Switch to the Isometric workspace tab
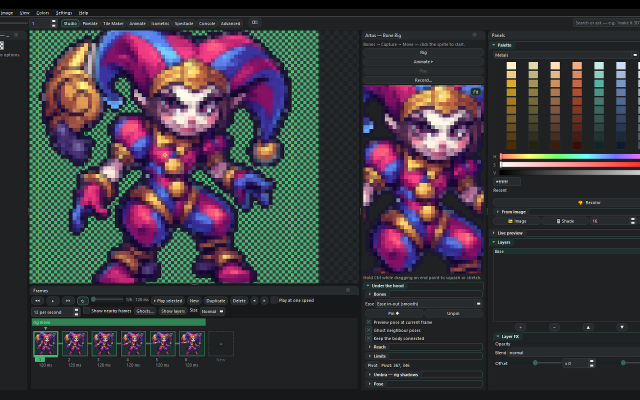 coord(160,24)
